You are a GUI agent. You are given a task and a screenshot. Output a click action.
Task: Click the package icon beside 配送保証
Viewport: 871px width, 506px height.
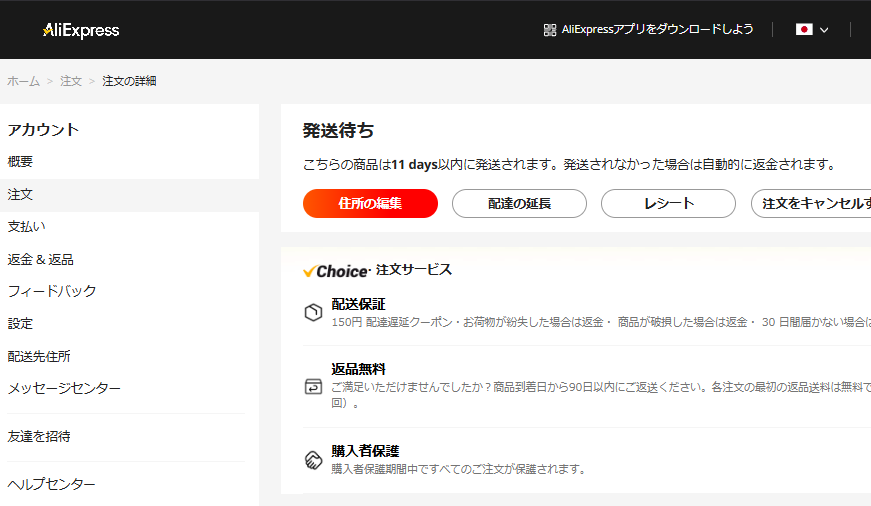coord(313,312)
